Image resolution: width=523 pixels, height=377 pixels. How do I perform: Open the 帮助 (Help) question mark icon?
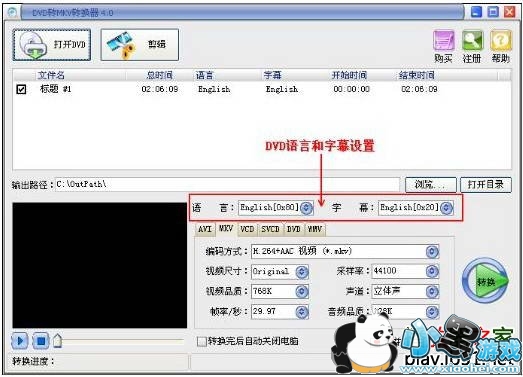coord(501,41)
